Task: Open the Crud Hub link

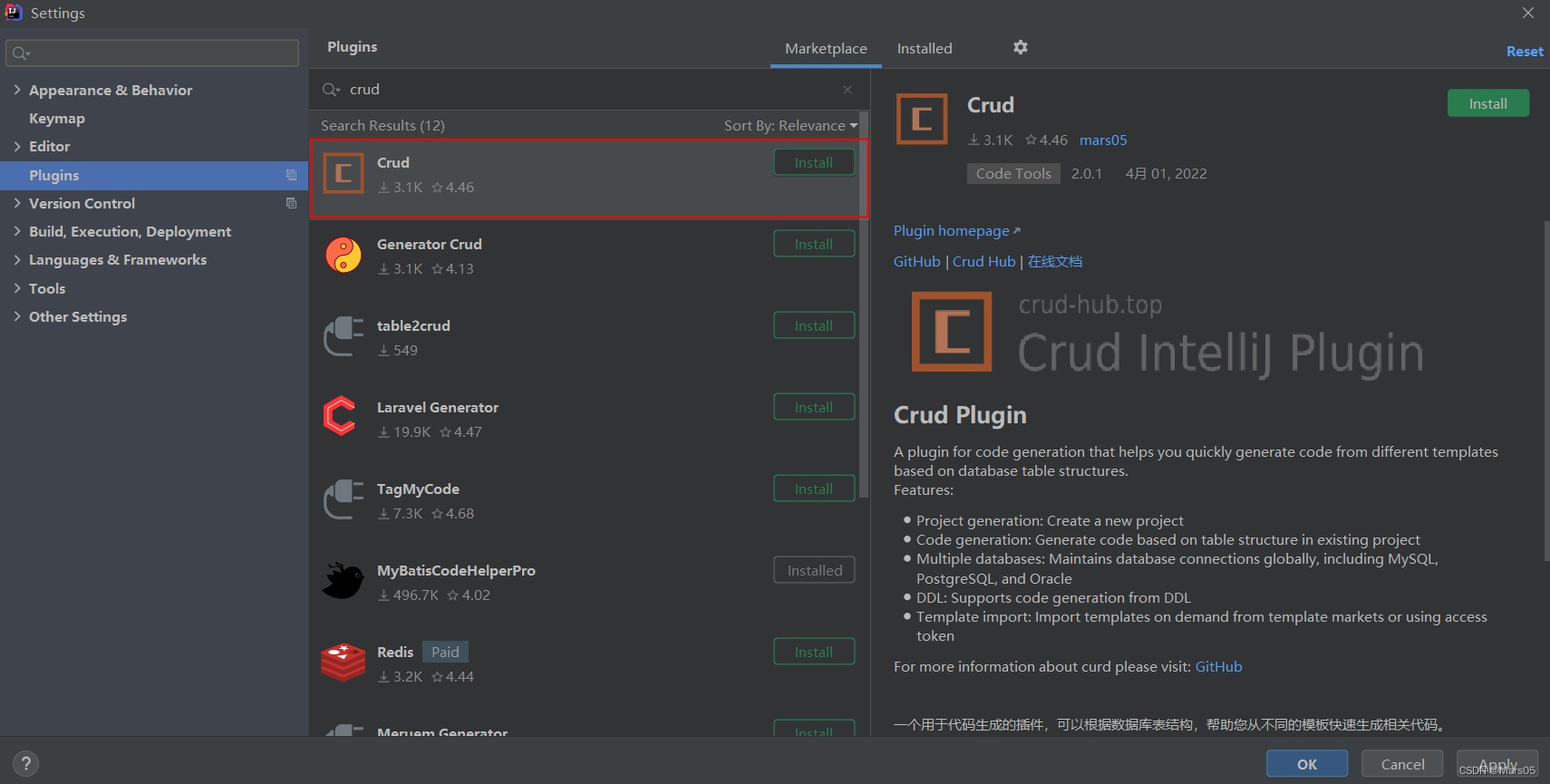Action: click(983, 262)
